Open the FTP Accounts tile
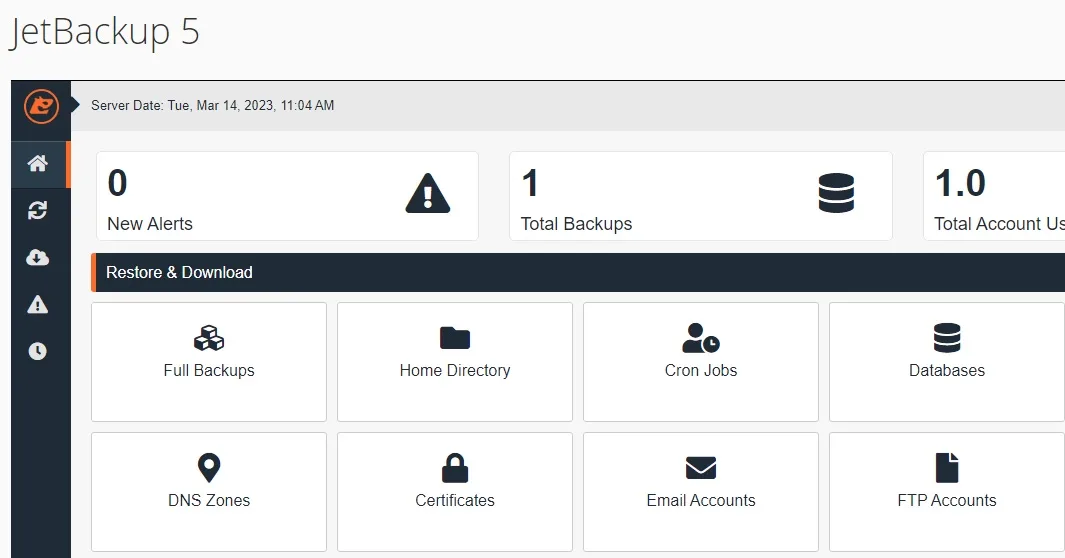 pyautogui.click(x=946, y=491)
